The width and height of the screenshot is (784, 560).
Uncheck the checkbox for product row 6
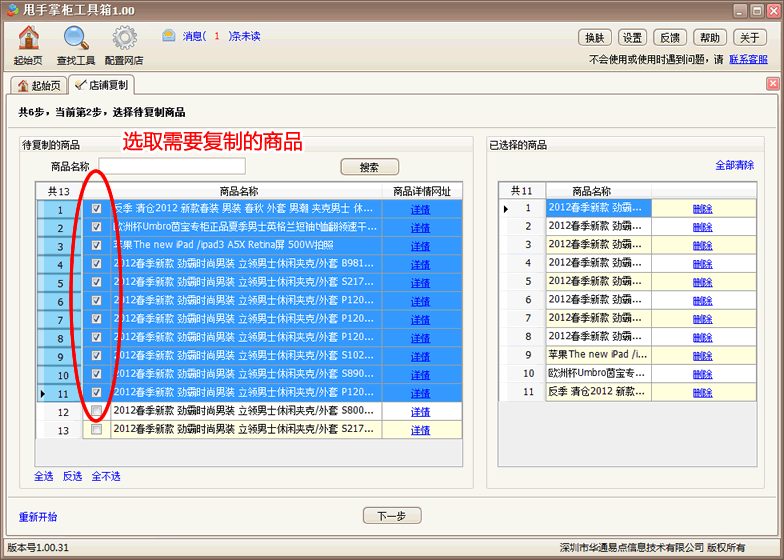tap(96, 300)
